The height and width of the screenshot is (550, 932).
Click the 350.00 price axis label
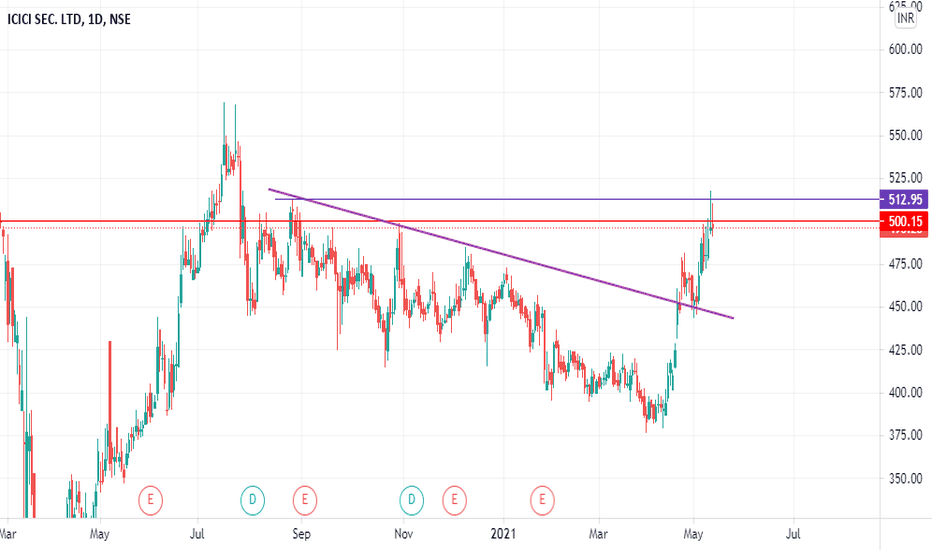[x=905, y=479]
